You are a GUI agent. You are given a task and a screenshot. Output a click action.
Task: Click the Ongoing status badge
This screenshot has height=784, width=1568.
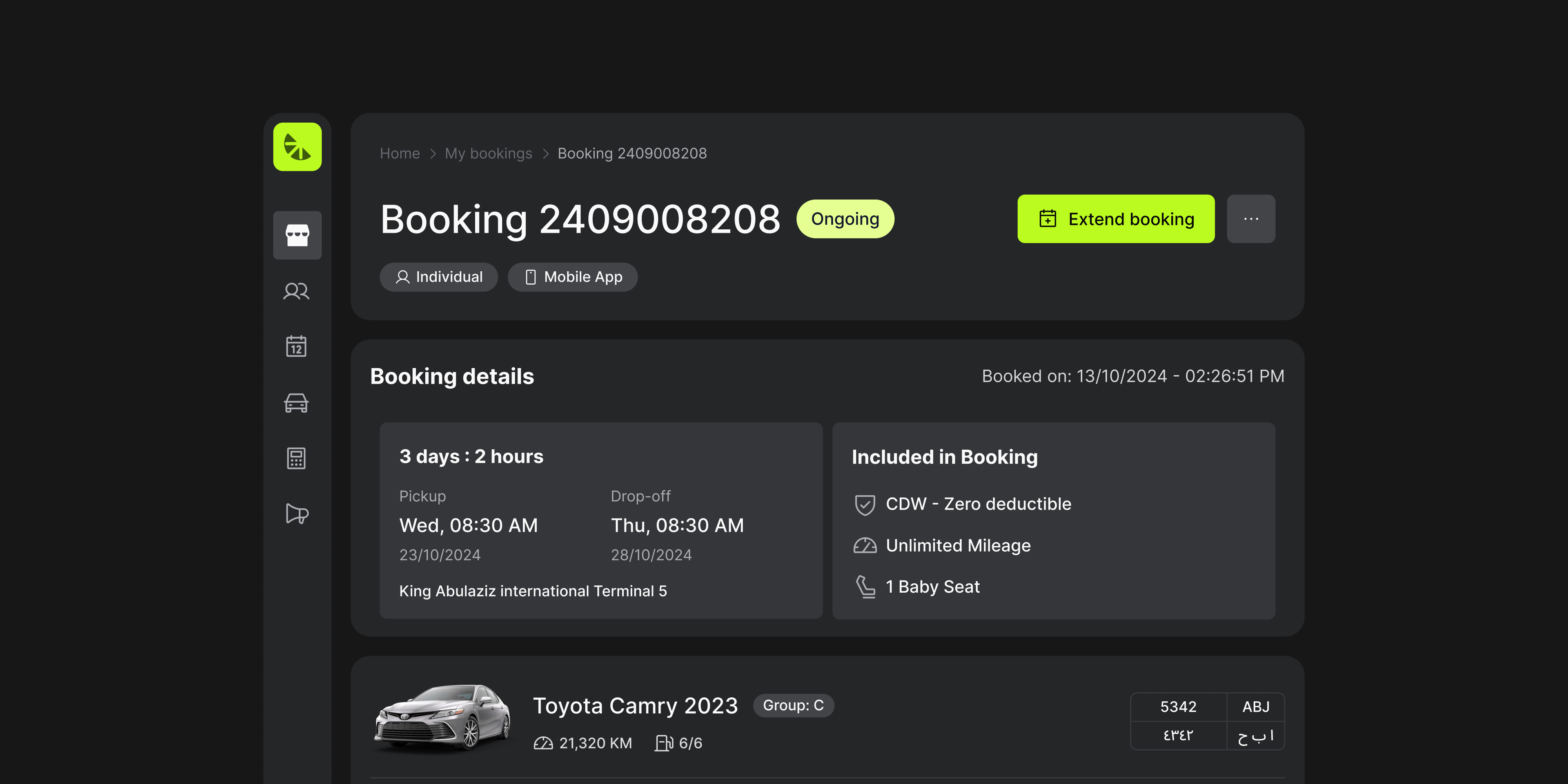pos(844,219)
